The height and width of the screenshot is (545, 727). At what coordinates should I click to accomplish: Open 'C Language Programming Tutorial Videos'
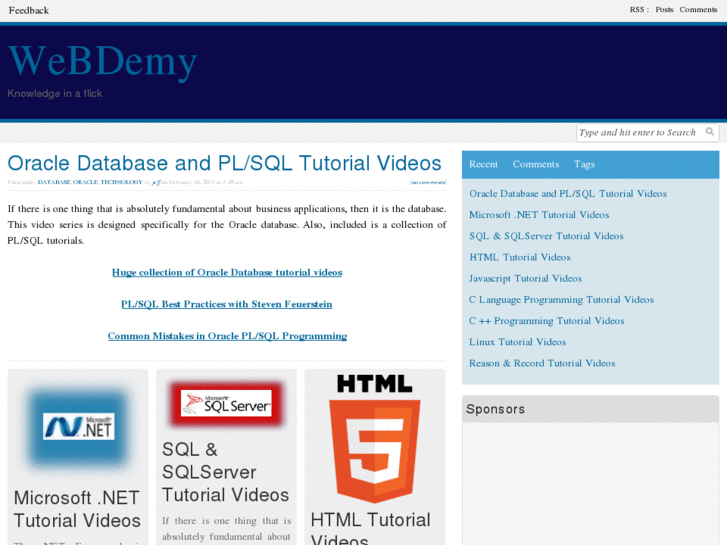[x=561, y=300]
